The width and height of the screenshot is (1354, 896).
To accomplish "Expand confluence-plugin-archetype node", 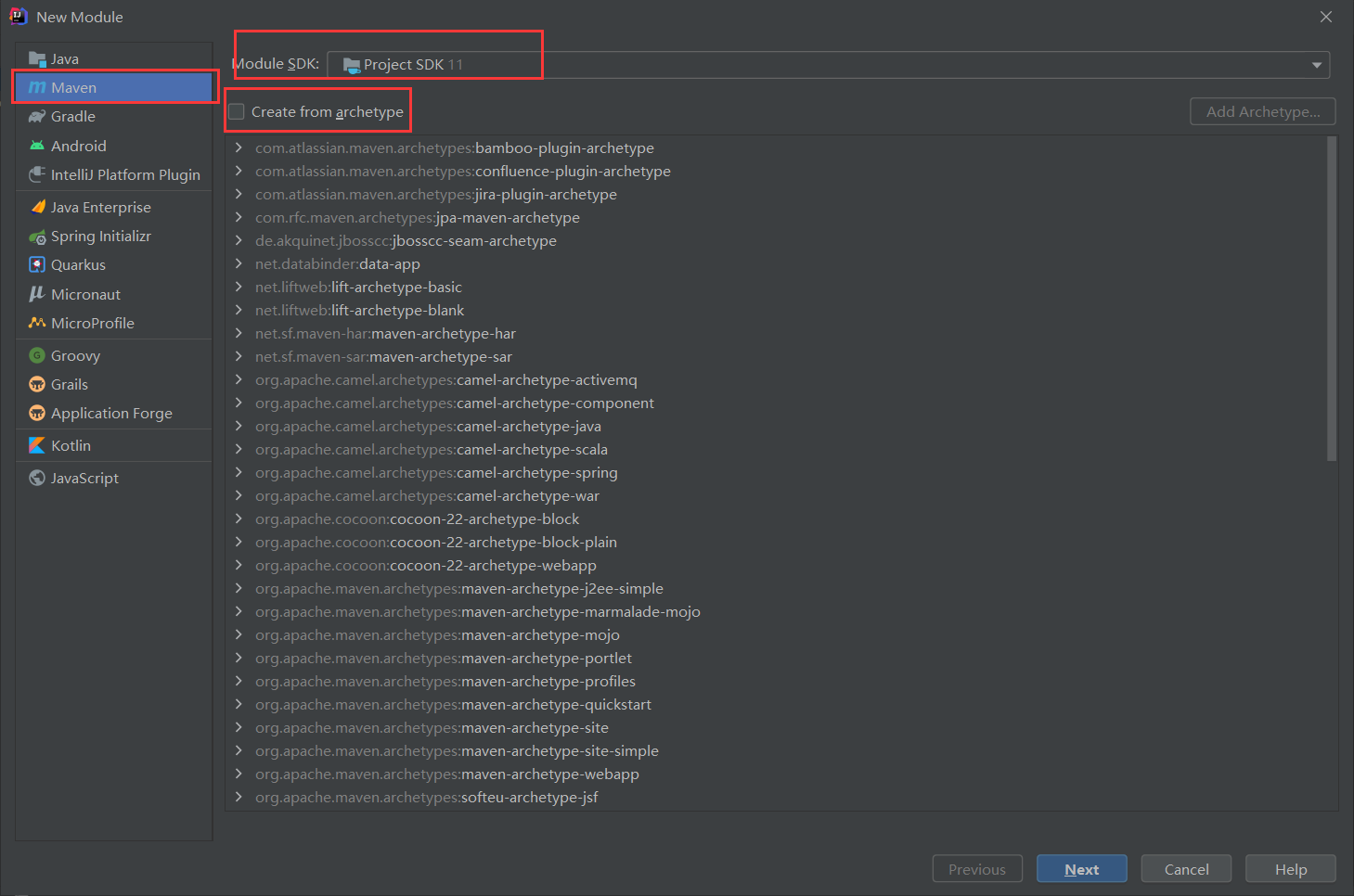I will [239, 171].
